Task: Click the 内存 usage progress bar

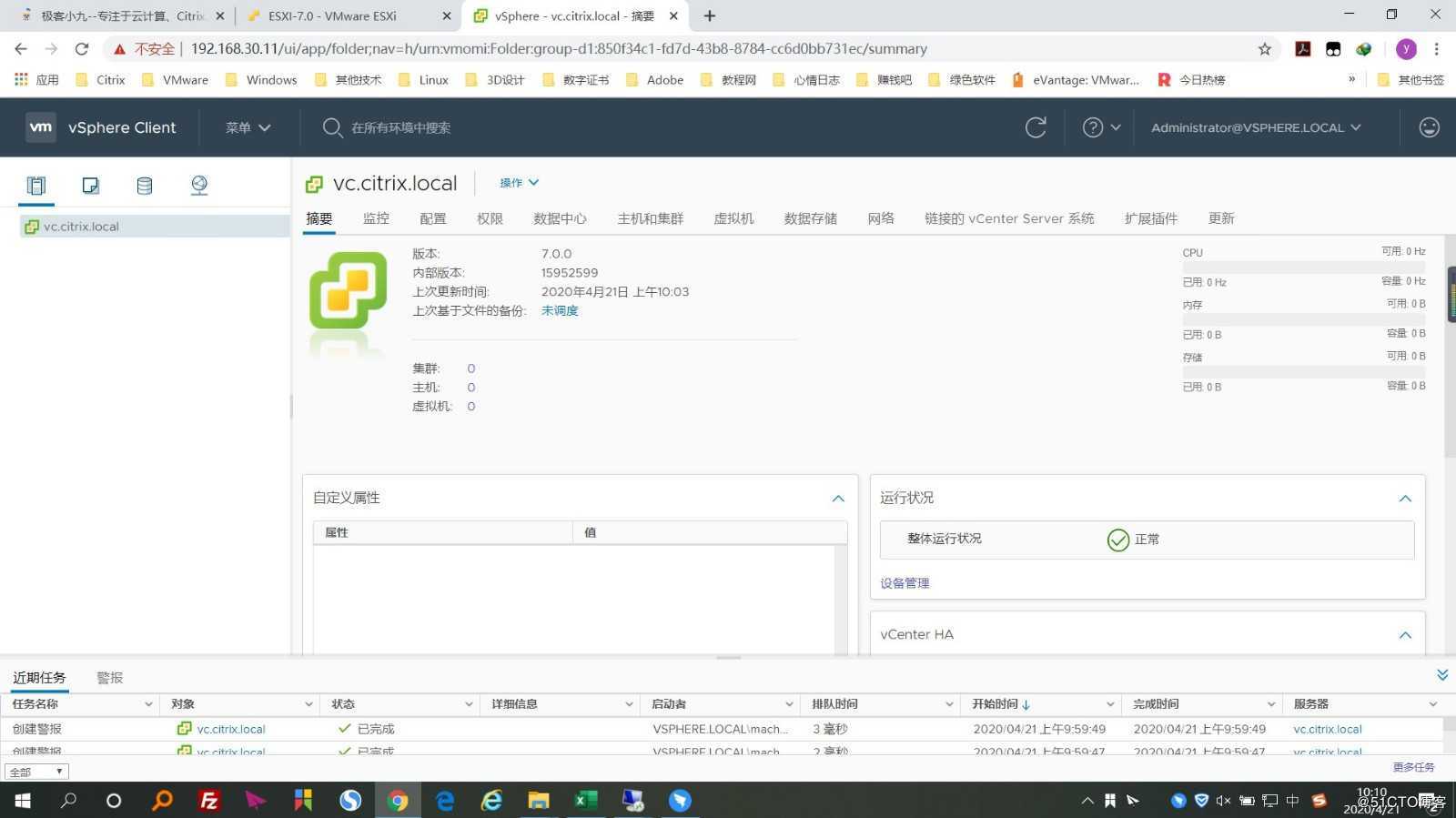Action: pyautogui.click(x=1304, y=320)
